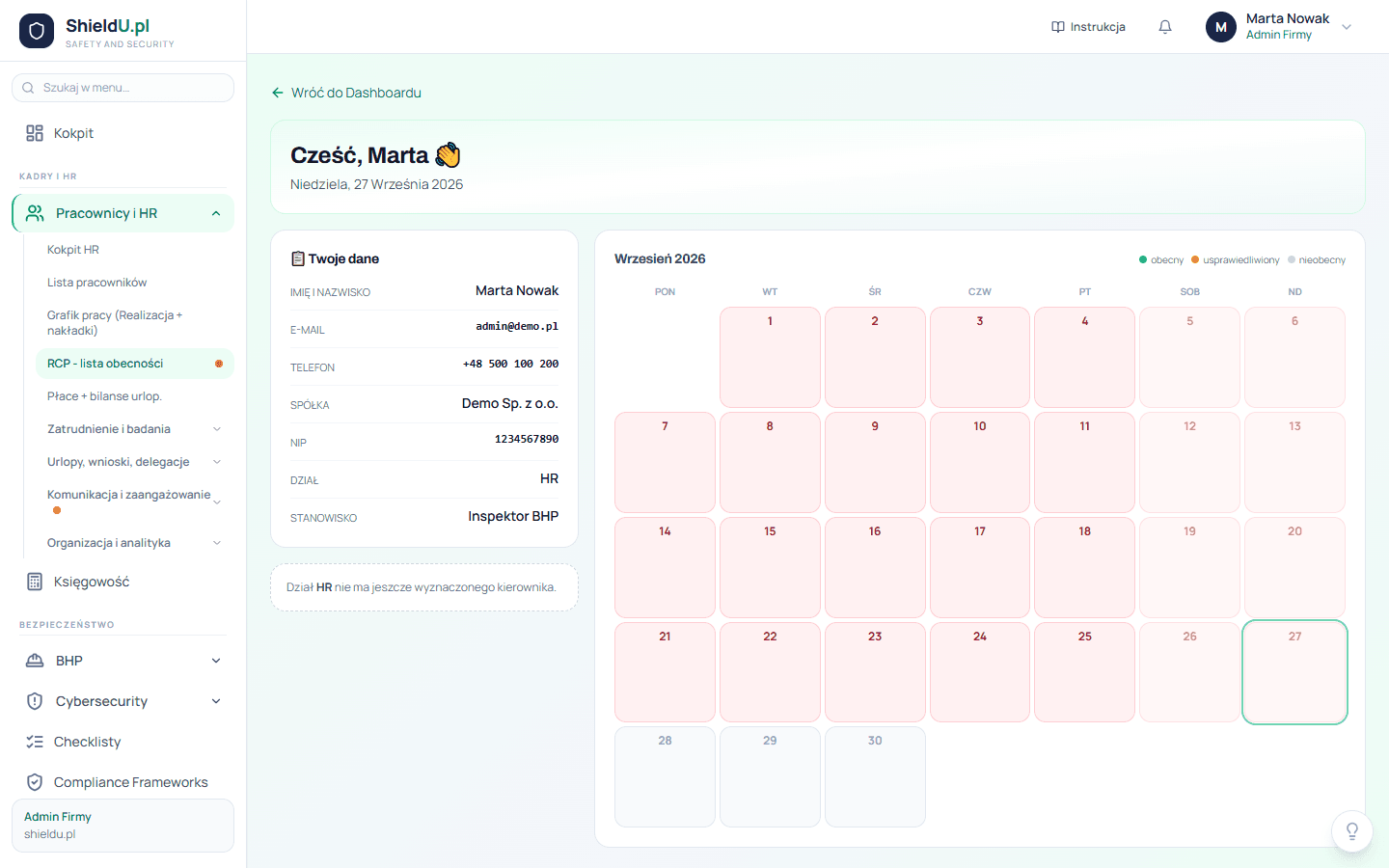Screen dimensions: 1389x868
Task: Click the ShieldU.pl shield logo icon
Action: click(37, 31)
